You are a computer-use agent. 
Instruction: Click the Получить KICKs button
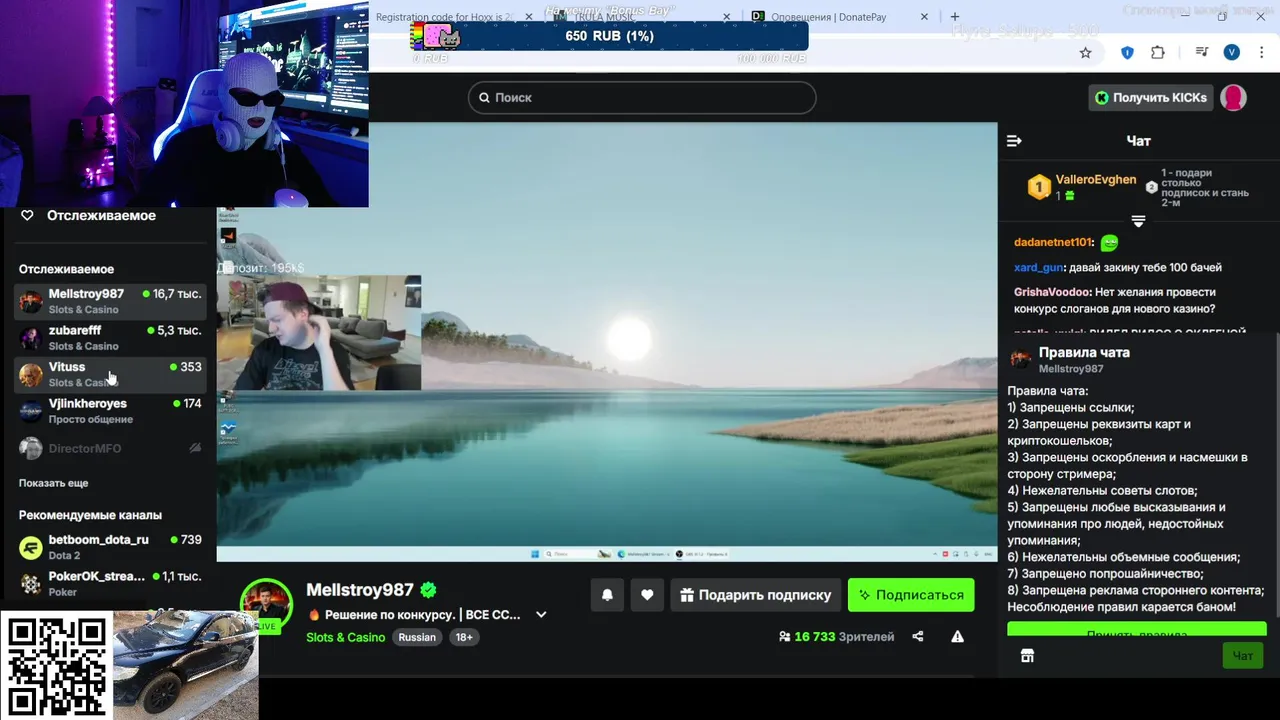1151,97
